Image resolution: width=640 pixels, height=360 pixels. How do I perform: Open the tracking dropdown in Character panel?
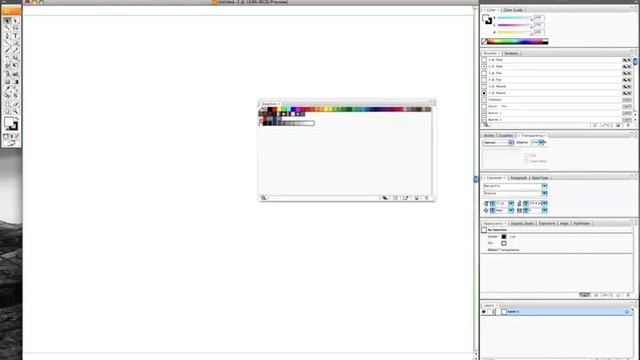[544, 211]
